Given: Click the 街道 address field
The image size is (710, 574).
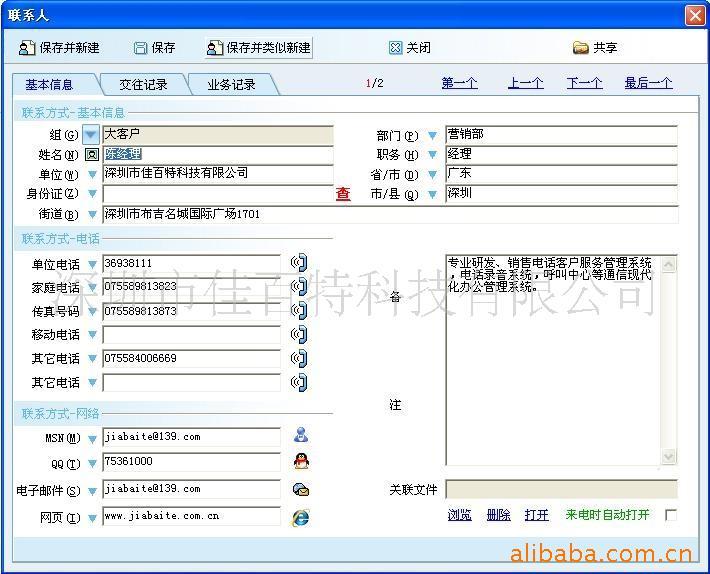Looking at the screenshot, I should pos(390,214).
